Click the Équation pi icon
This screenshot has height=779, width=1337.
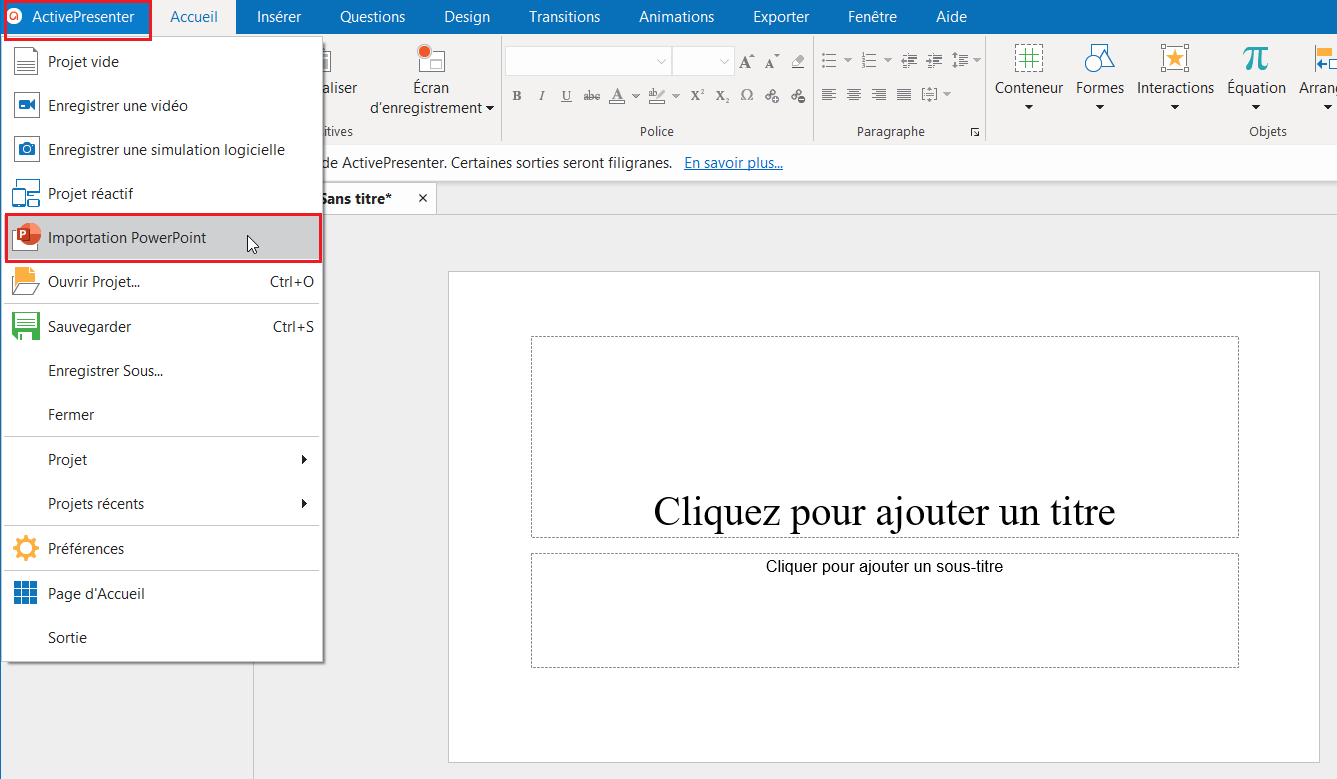[x=1255, y=59]
